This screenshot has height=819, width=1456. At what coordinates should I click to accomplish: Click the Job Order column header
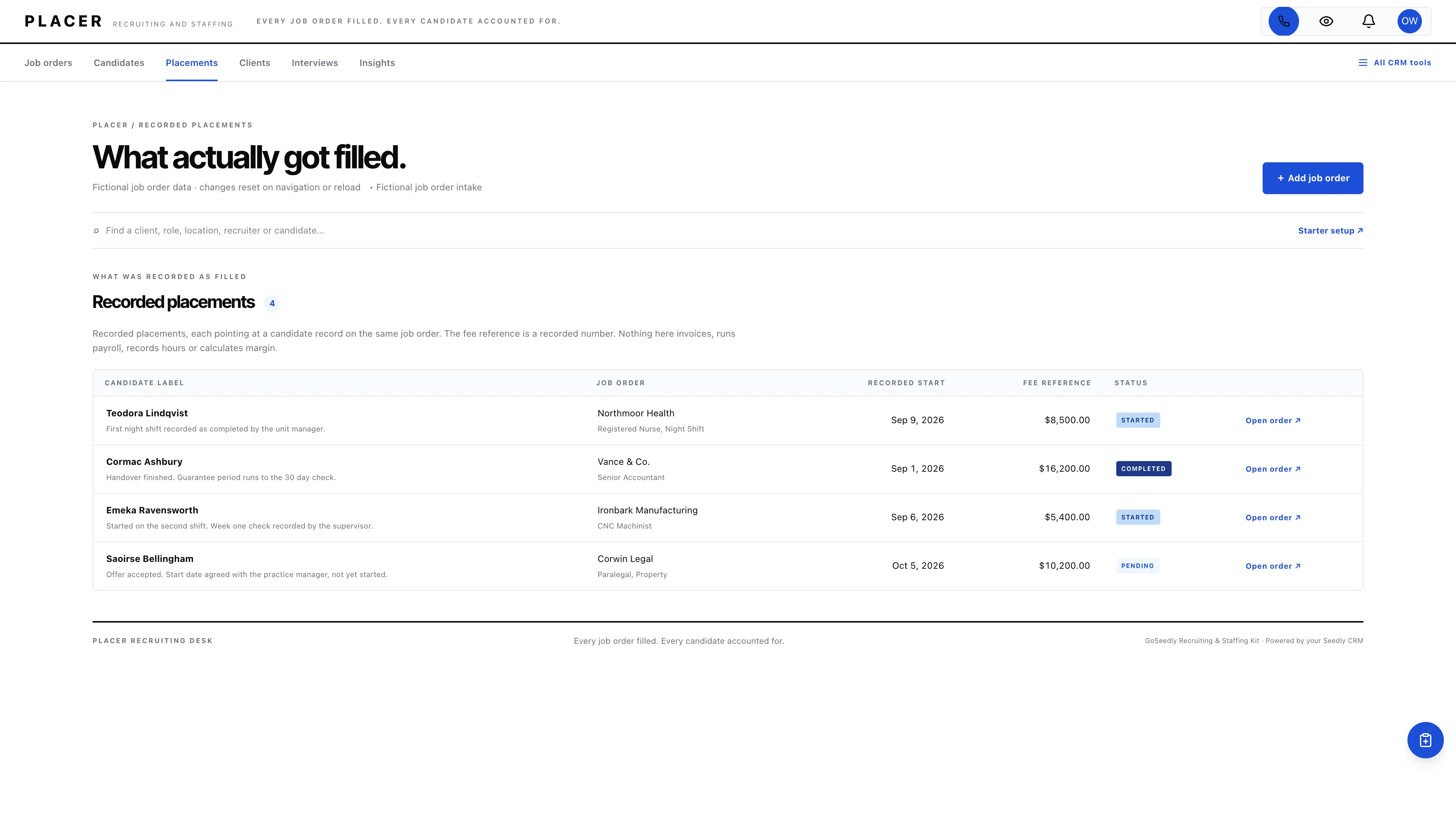click(x=621, y=383)
